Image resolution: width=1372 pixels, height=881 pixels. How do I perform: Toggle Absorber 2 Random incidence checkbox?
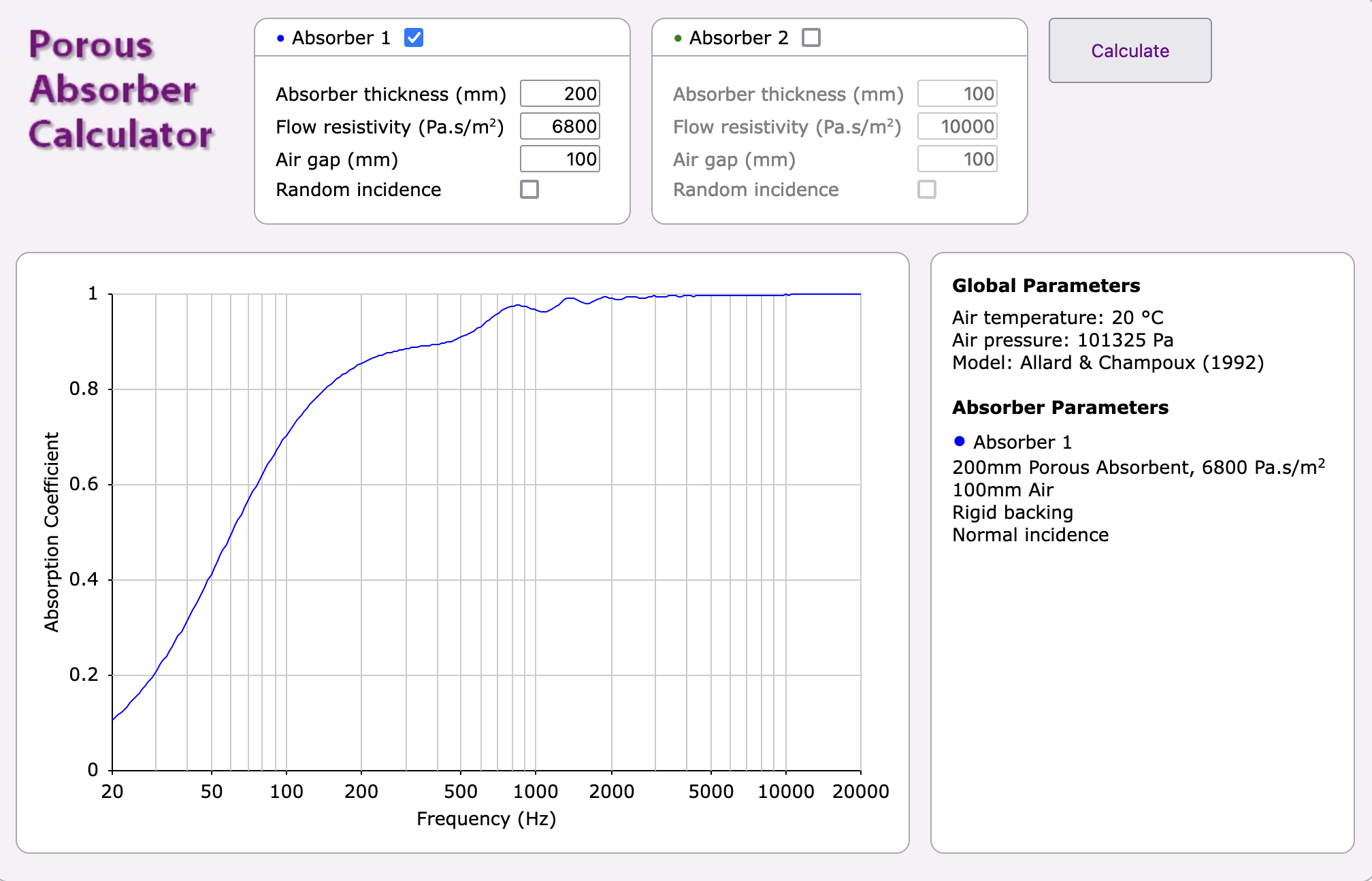click(x=927, y=189)
